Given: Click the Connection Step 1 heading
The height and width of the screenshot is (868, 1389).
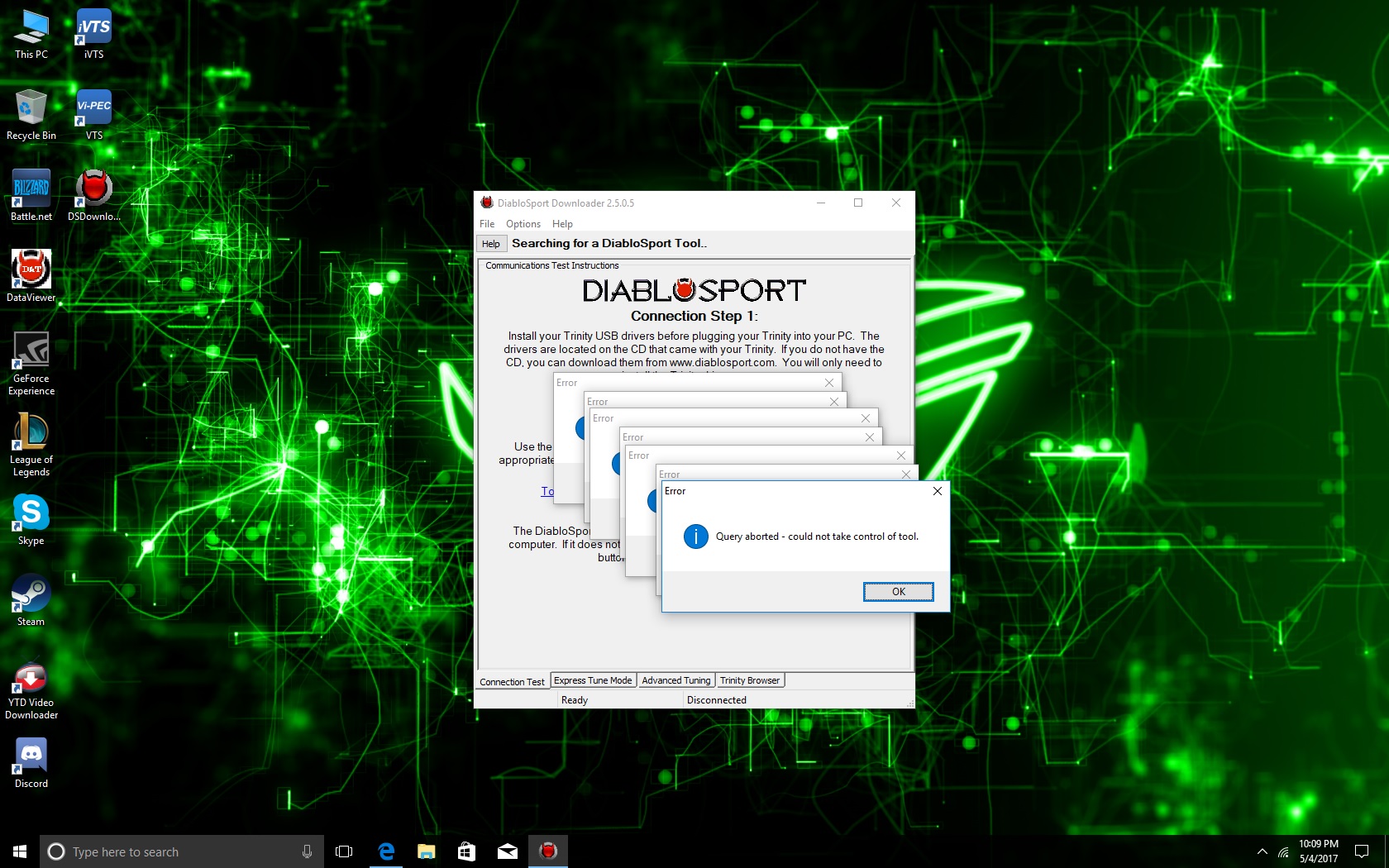Looking at the screenshot, I should point(694,316).
